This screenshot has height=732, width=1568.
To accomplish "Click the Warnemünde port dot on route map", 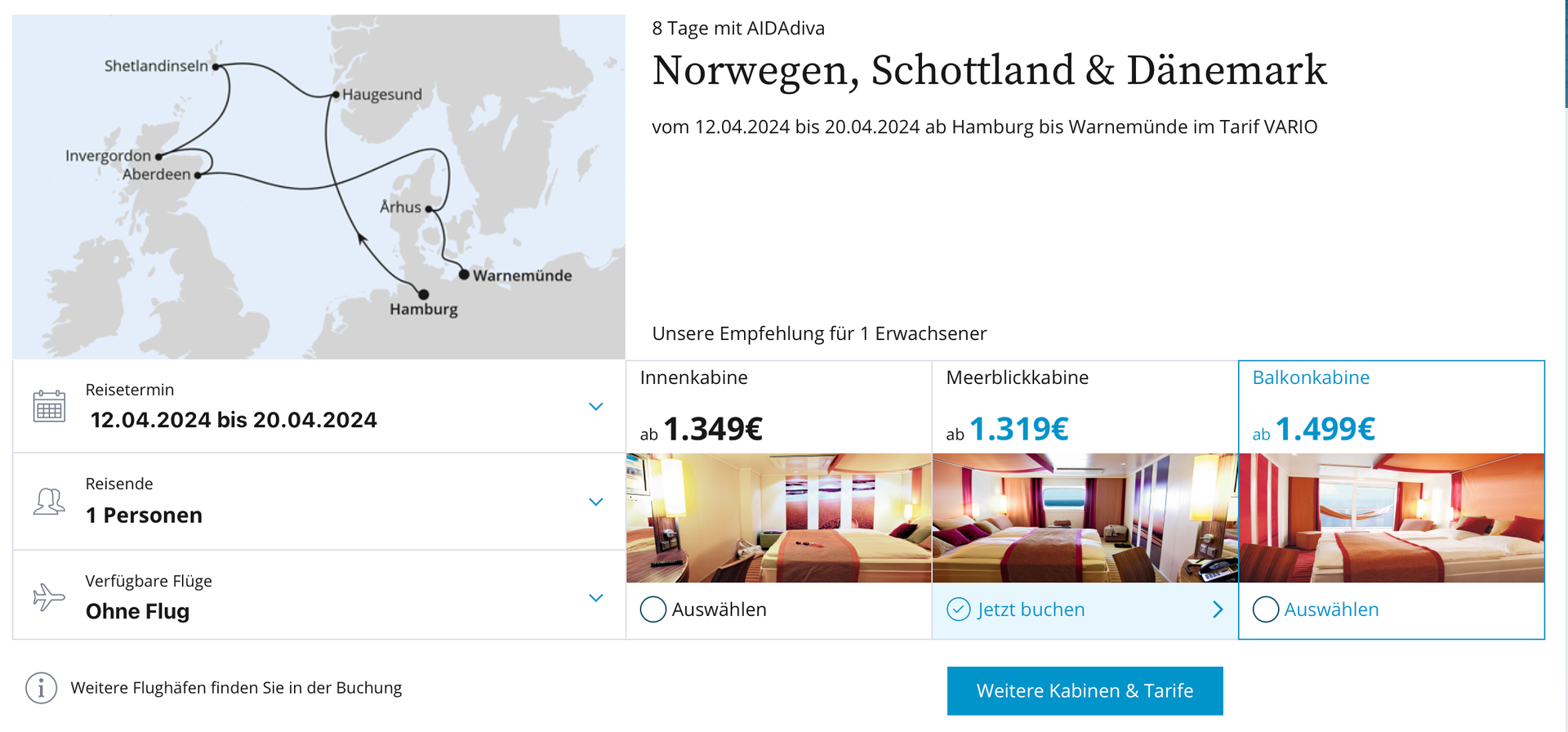I will click(x=464, y=274).
